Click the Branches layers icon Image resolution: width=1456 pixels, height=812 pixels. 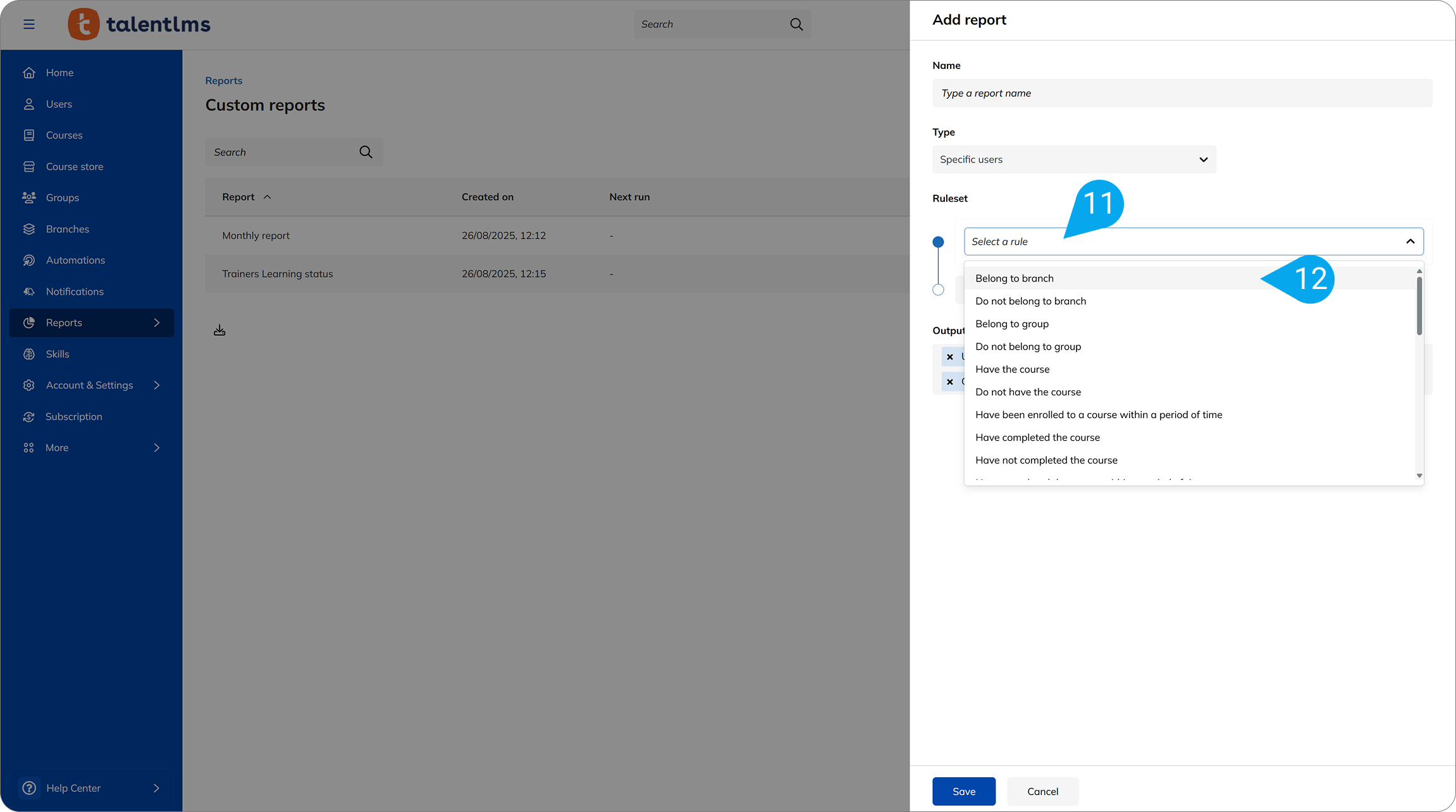click(x=29, y=229)
